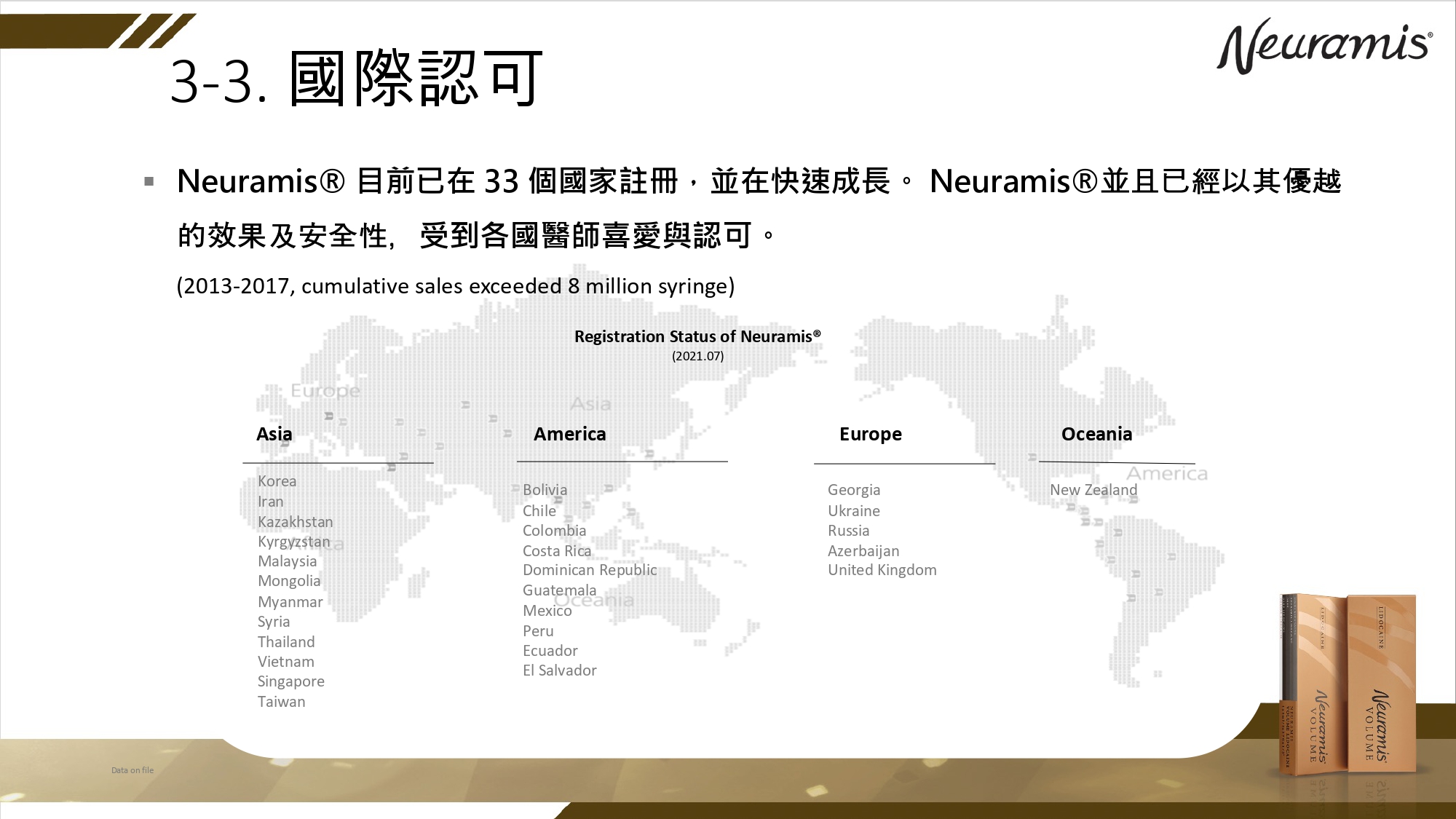Select "Thailand" in the Asia list
This screenshot has width=1456, height=819.
(286, 642)
